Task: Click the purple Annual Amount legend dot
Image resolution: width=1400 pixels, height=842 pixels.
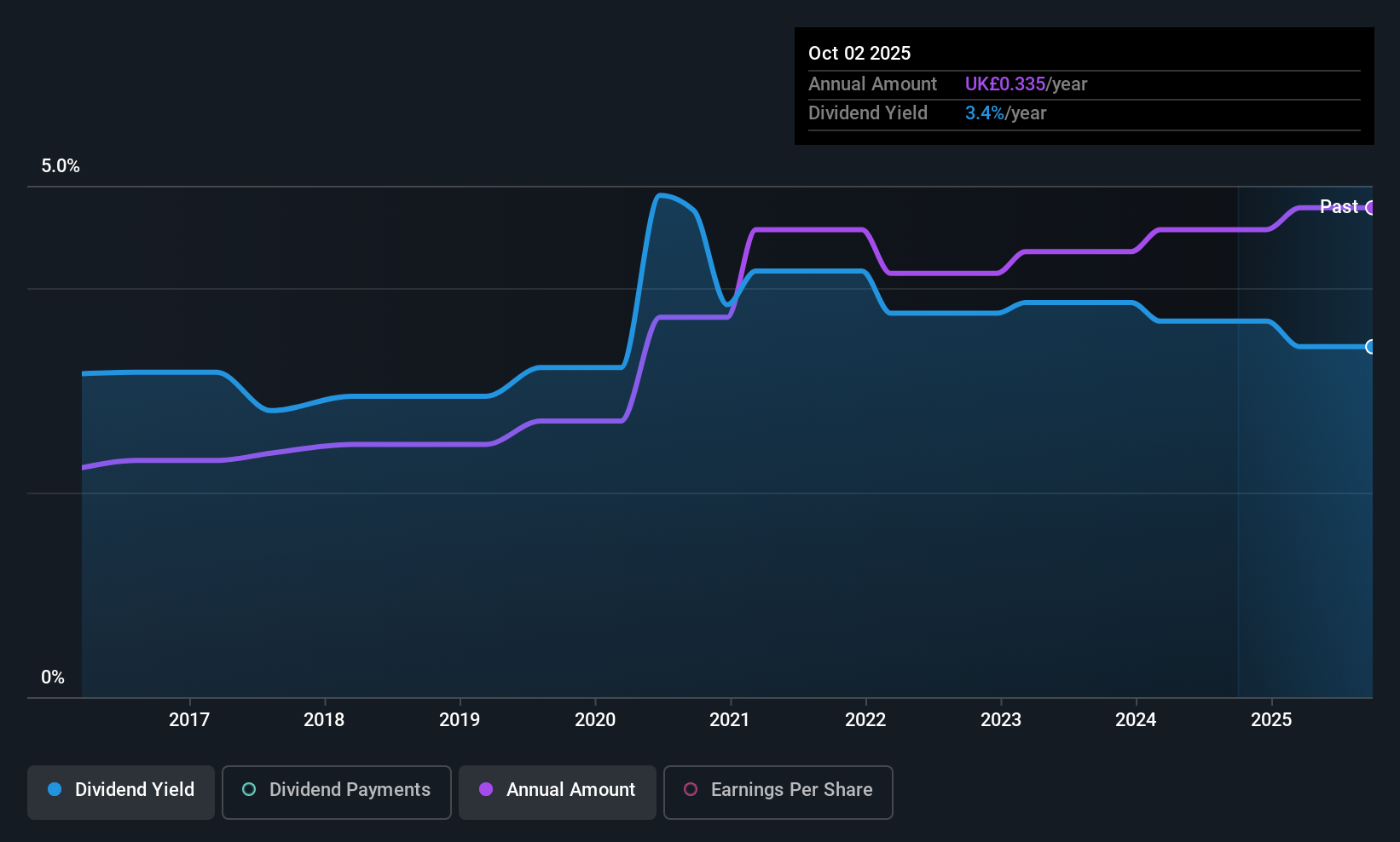Action: 486,789
